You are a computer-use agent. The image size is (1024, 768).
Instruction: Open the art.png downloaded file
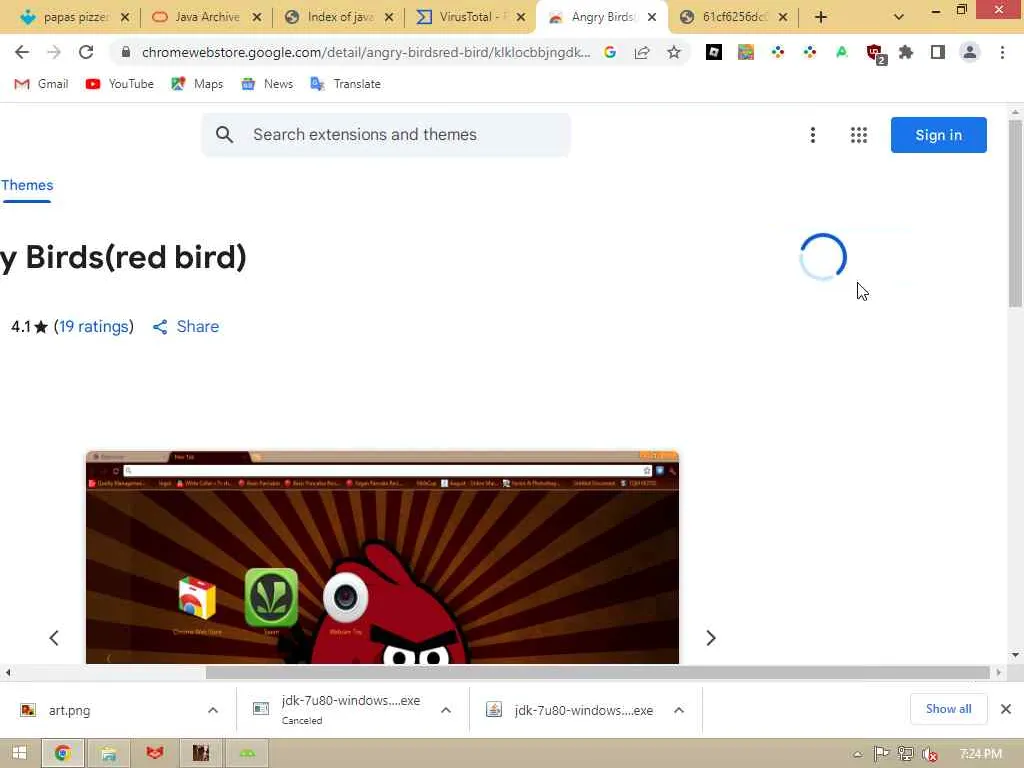[69, 710]
